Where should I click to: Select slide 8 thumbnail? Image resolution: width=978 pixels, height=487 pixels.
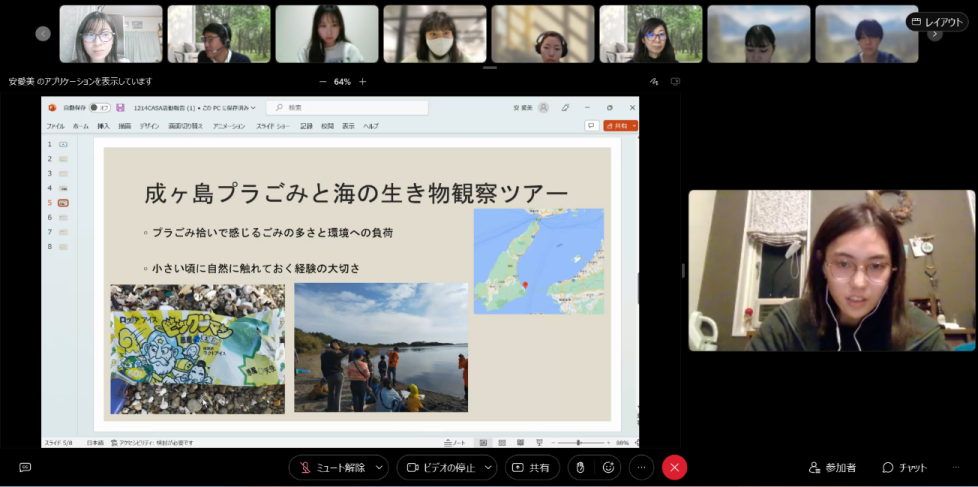[63, 247]
